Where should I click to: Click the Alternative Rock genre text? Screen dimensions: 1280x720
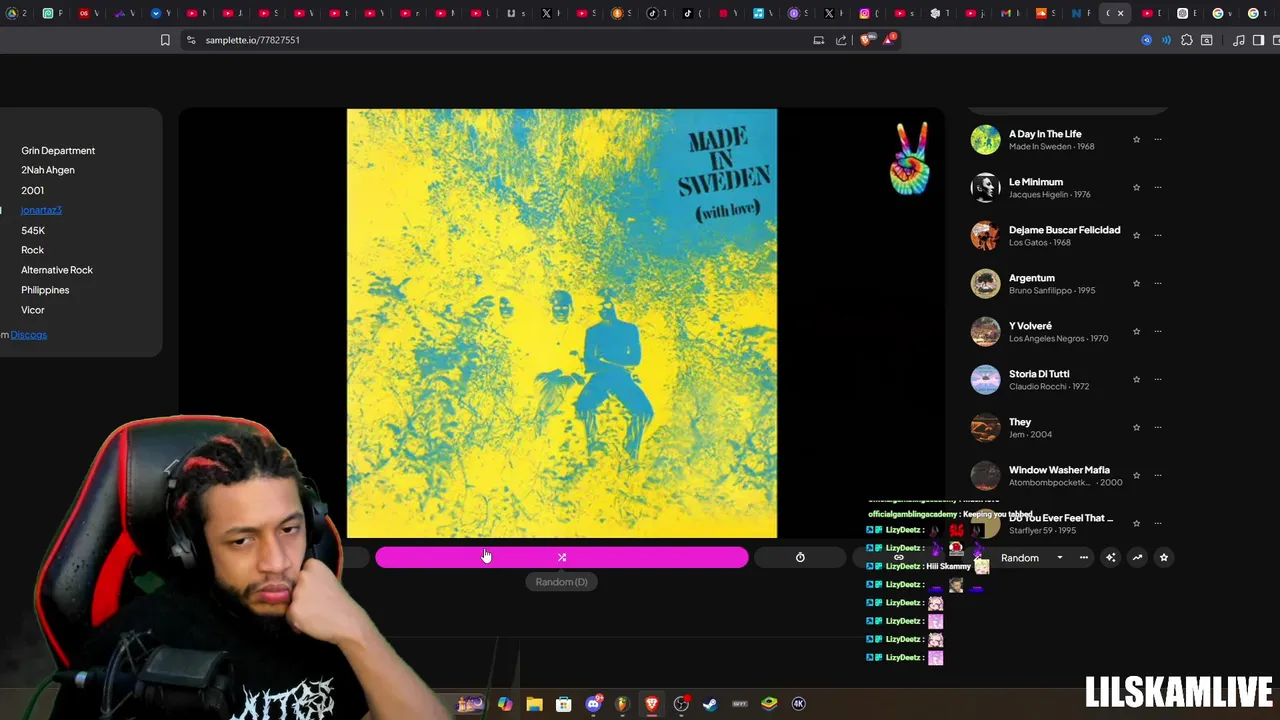57,270
